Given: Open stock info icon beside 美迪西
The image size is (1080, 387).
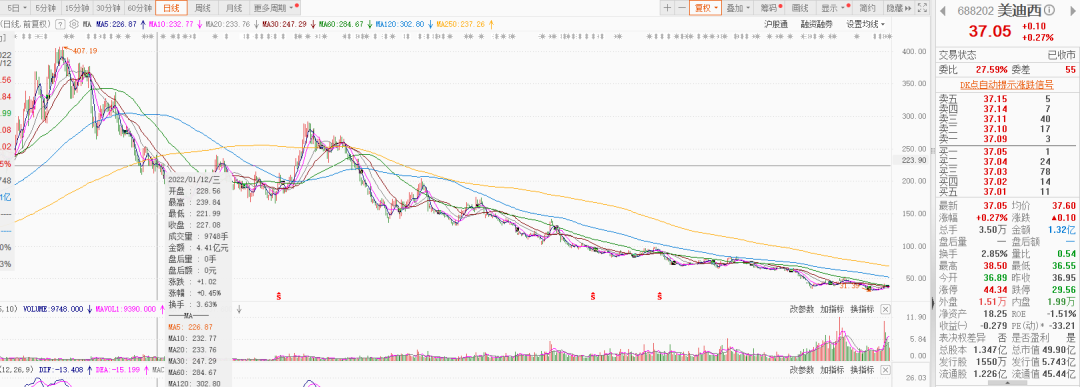Looking at the screenshot, I should [1049, 10].
